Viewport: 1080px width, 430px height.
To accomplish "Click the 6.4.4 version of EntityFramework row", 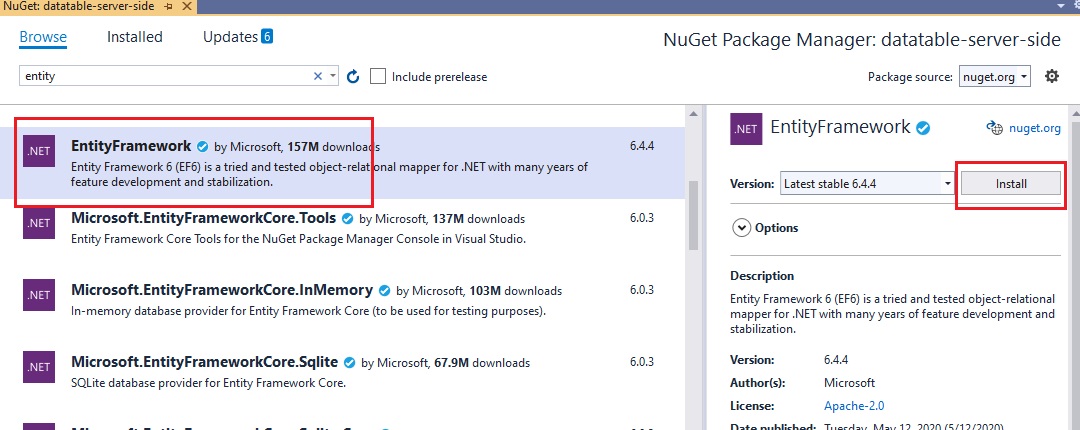I will point(641,147).
